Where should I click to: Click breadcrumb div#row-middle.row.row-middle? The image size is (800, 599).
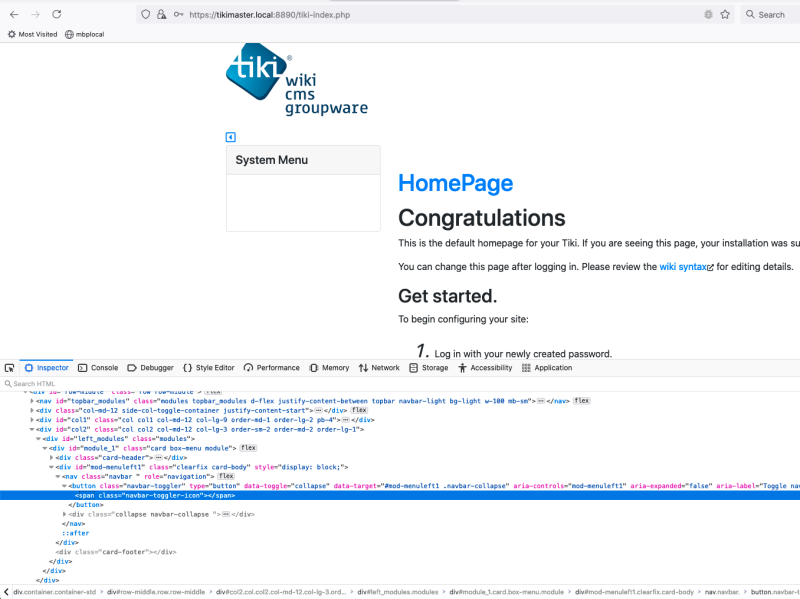[x=156, y=592]
